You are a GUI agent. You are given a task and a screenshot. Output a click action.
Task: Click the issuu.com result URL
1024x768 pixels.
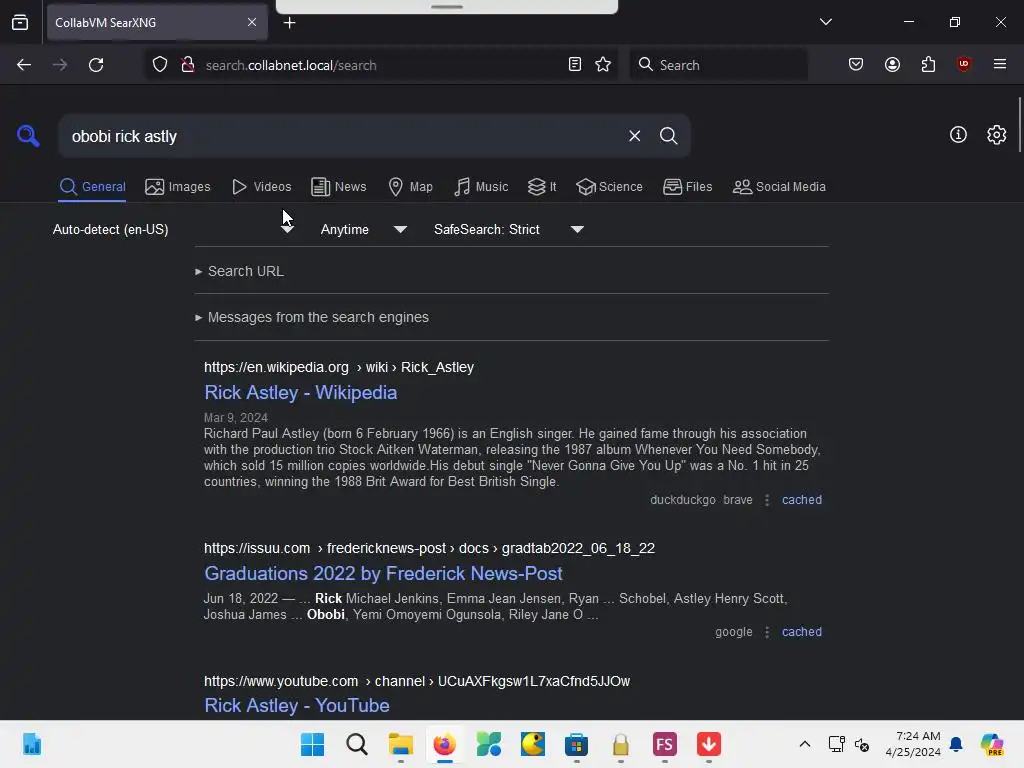[429, 548]
